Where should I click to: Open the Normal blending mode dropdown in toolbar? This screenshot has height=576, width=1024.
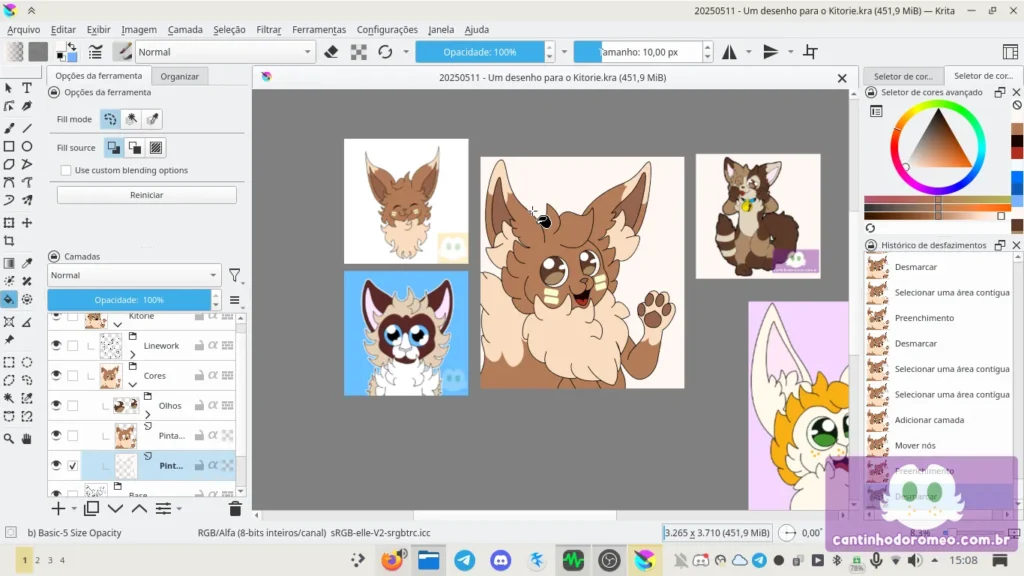pos(224,52)
